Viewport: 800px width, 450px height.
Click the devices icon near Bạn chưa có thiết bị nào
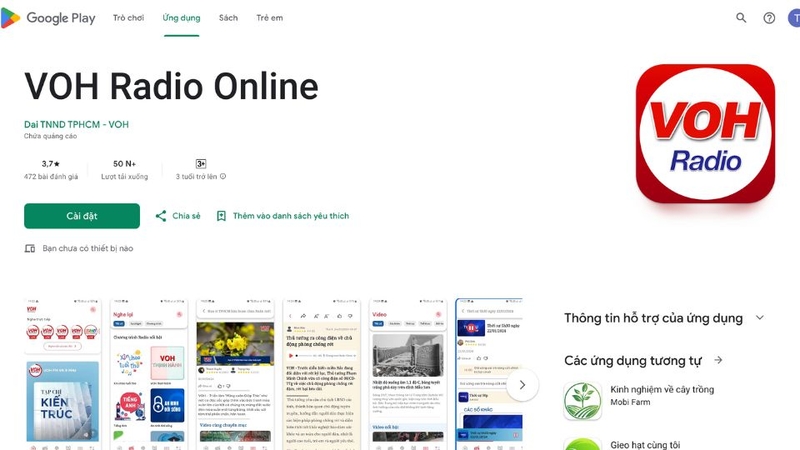pyautogui.click(x=30, y=248)
